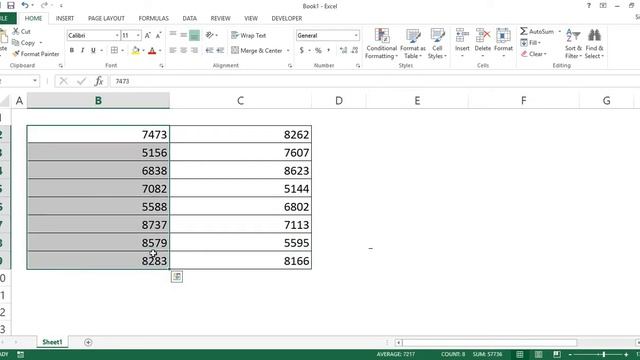The height and width of the screenshot is (360, 640).
Task: Click the Undo arrow icon
Action: (x=25, y=5)
